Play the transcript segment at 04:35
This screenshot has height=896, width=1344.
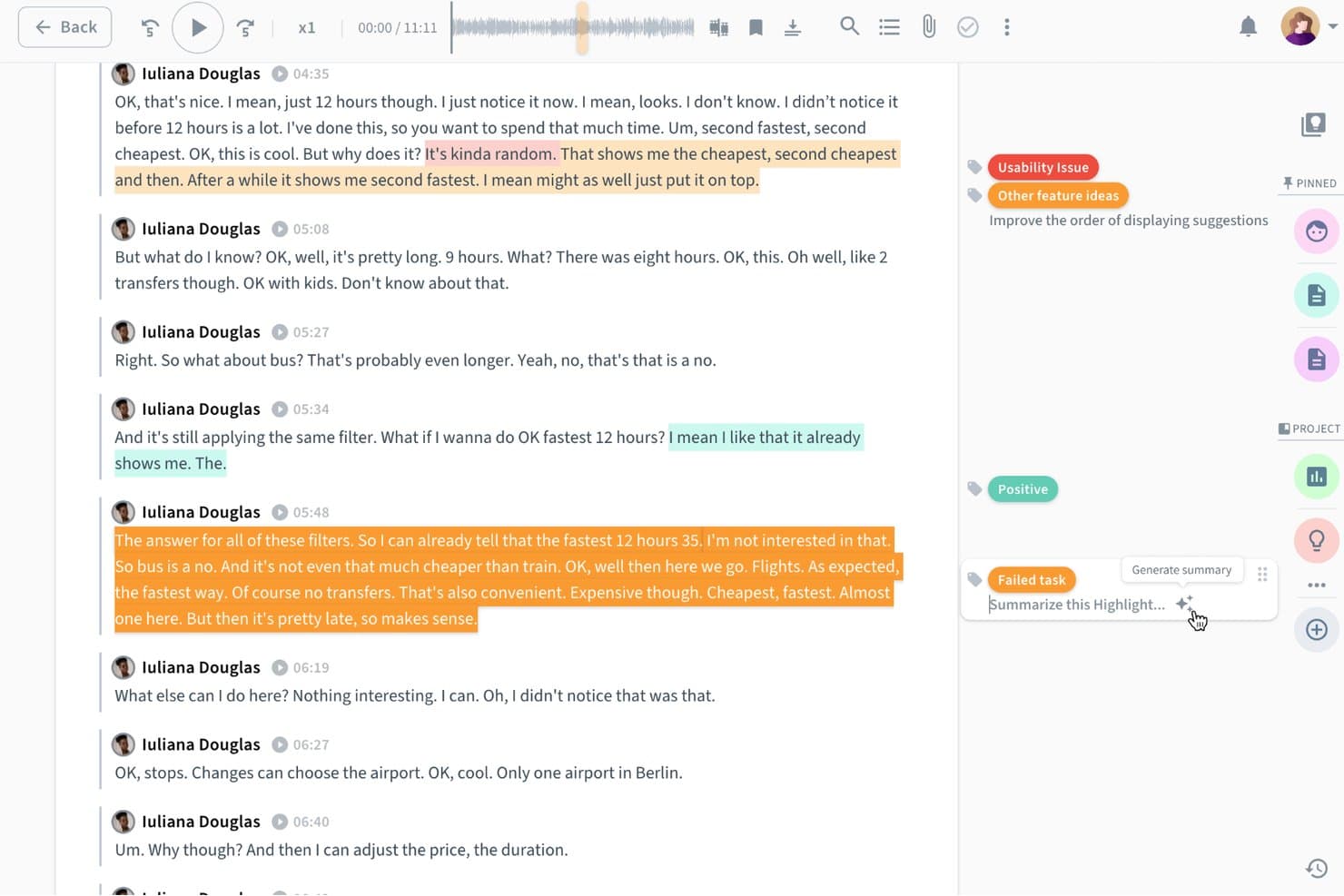280,74
